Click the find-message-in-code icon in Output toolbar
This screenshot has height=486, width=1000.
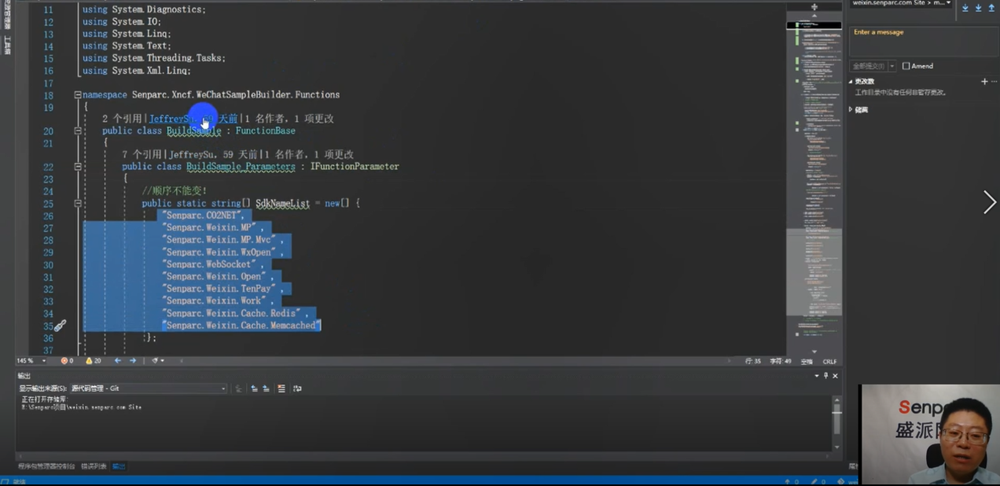pyautogui.click(x=239, y=388)
